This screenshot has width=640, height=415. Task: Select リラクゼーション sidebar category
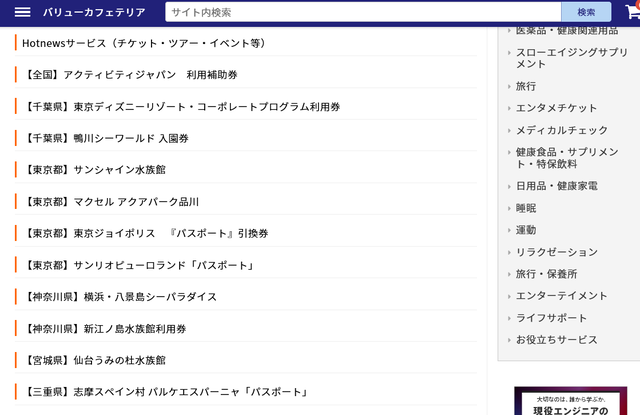click(557, 252)
